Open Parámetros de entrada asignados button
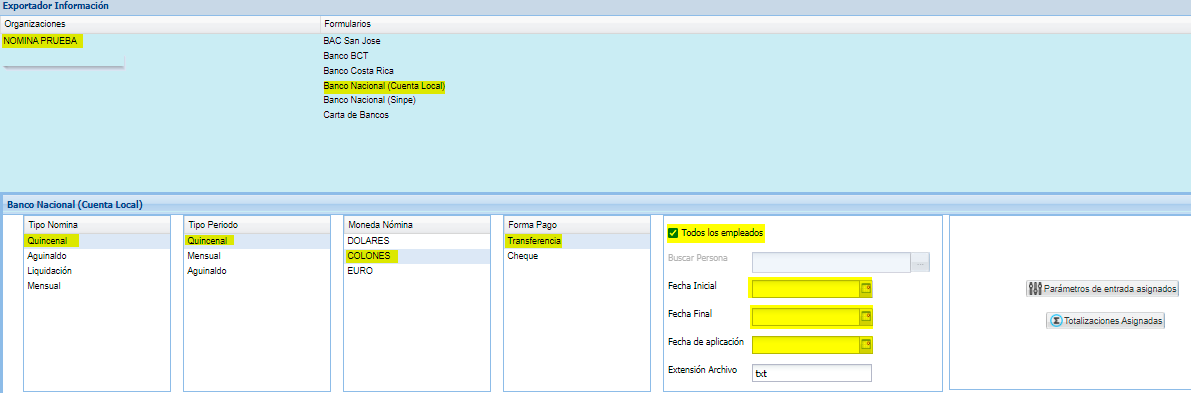 (x=1102, y=289)
